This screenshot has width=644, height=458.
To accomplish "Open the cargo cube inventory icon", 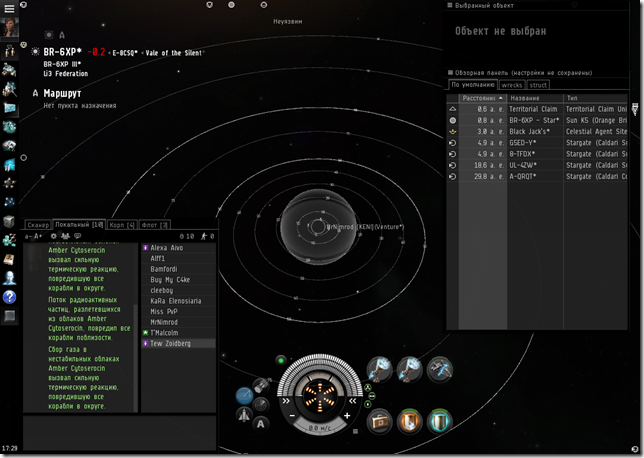I will (x=9, y=221).
